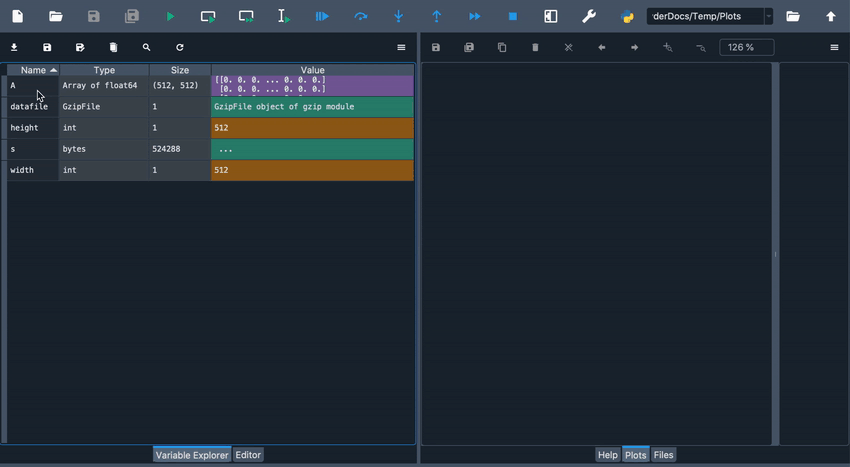Image resolution: width=850 pixels, height=467 pixels.
Task: Click the 126 % zoom level field
Action: [746, 47]
